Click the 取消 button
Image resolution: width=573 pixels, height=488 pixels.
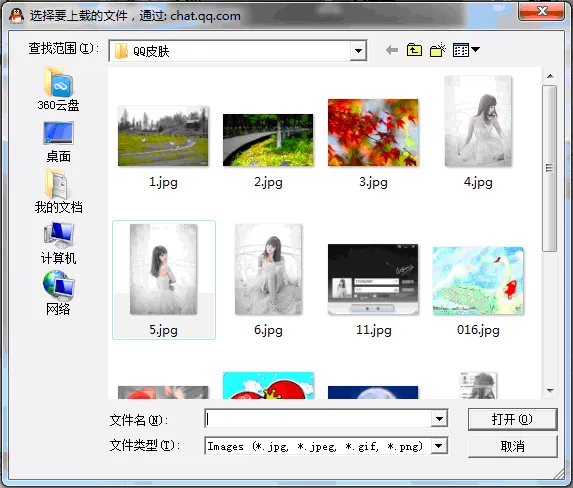click(x=512, y=446)
